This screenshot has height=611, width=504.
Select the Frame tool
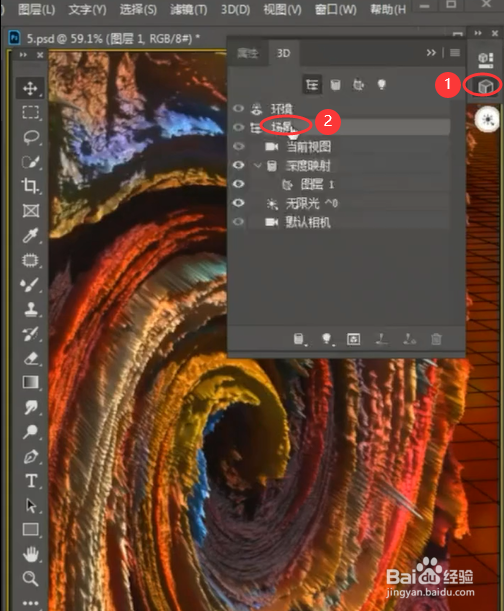[x=30, y=211]
